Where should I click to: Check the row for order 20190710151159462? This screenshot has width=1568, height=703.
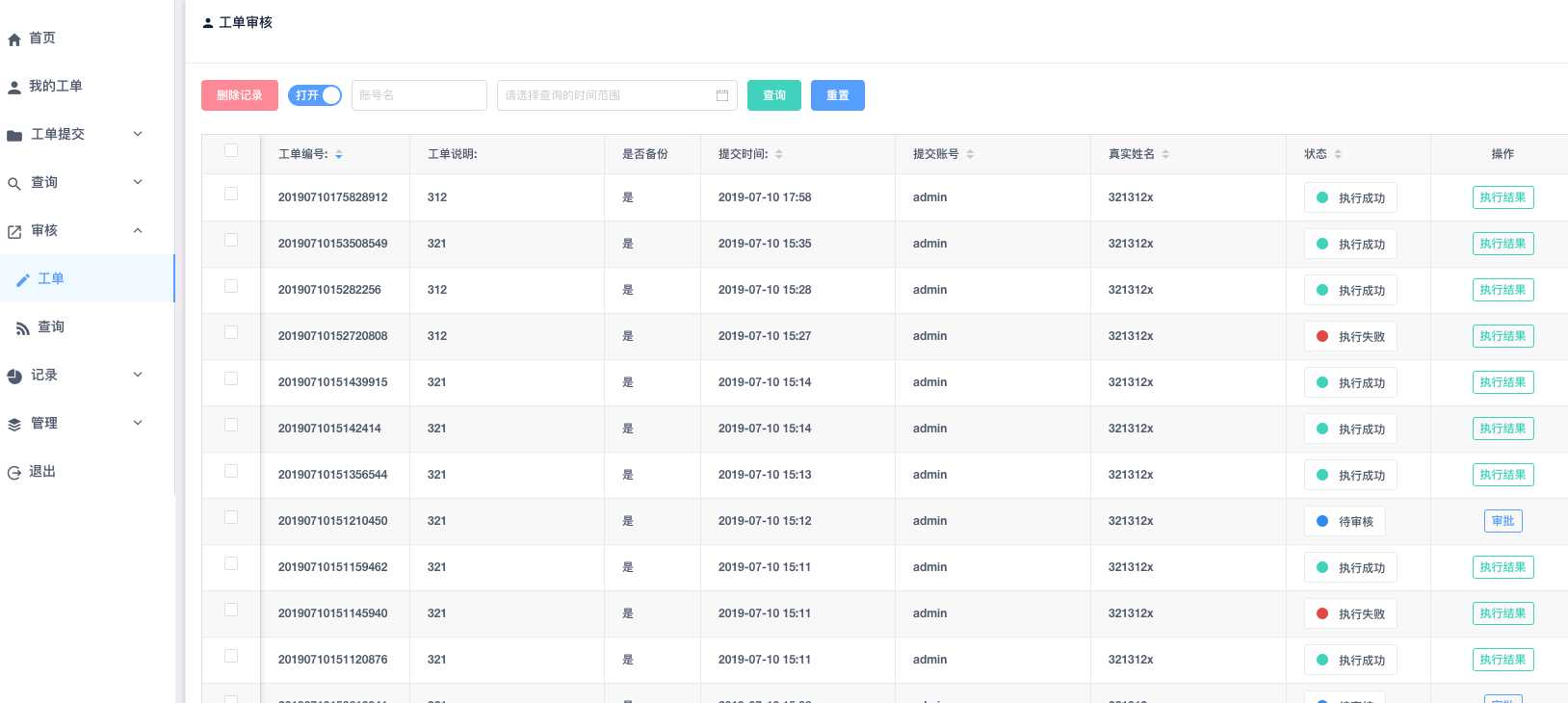click(231, 563)
